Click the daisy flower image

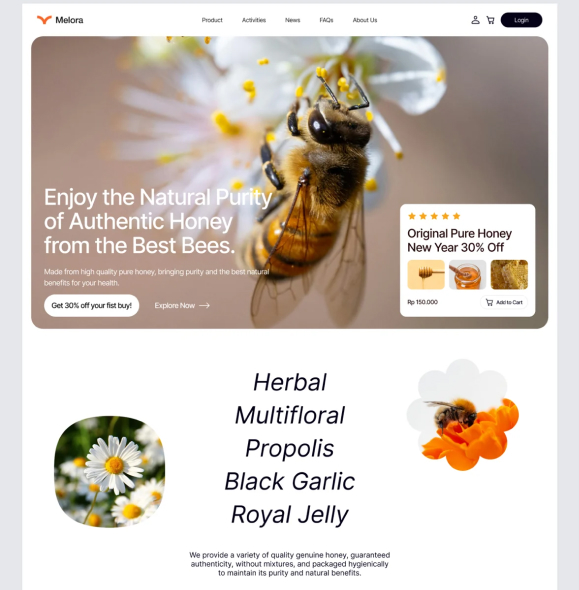(109, 471)
